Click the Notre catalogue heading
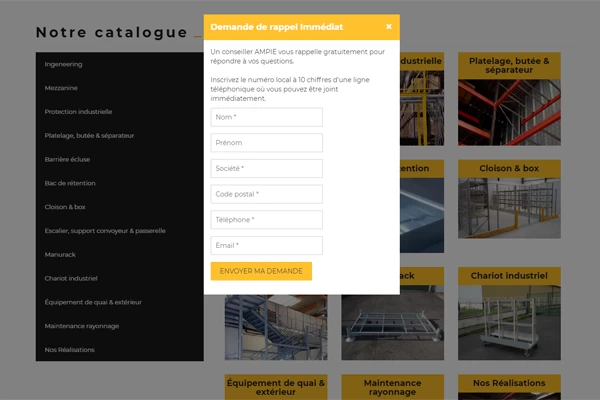This screenshot has height=400, width=600. (112, 33)
